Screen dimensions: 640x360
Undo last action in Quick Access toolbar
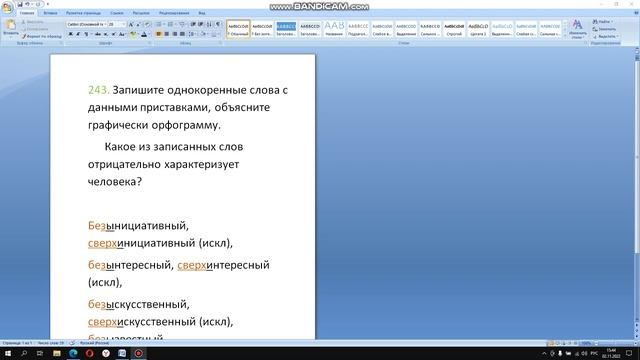[x=27, y=4]
